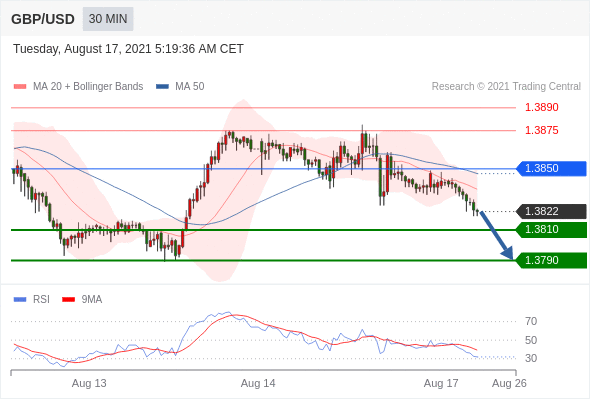Image resolution: width=590 pixels, height=400 pixels.
Task: Click the Aug 14 axis label
Action: pos(258,383)
